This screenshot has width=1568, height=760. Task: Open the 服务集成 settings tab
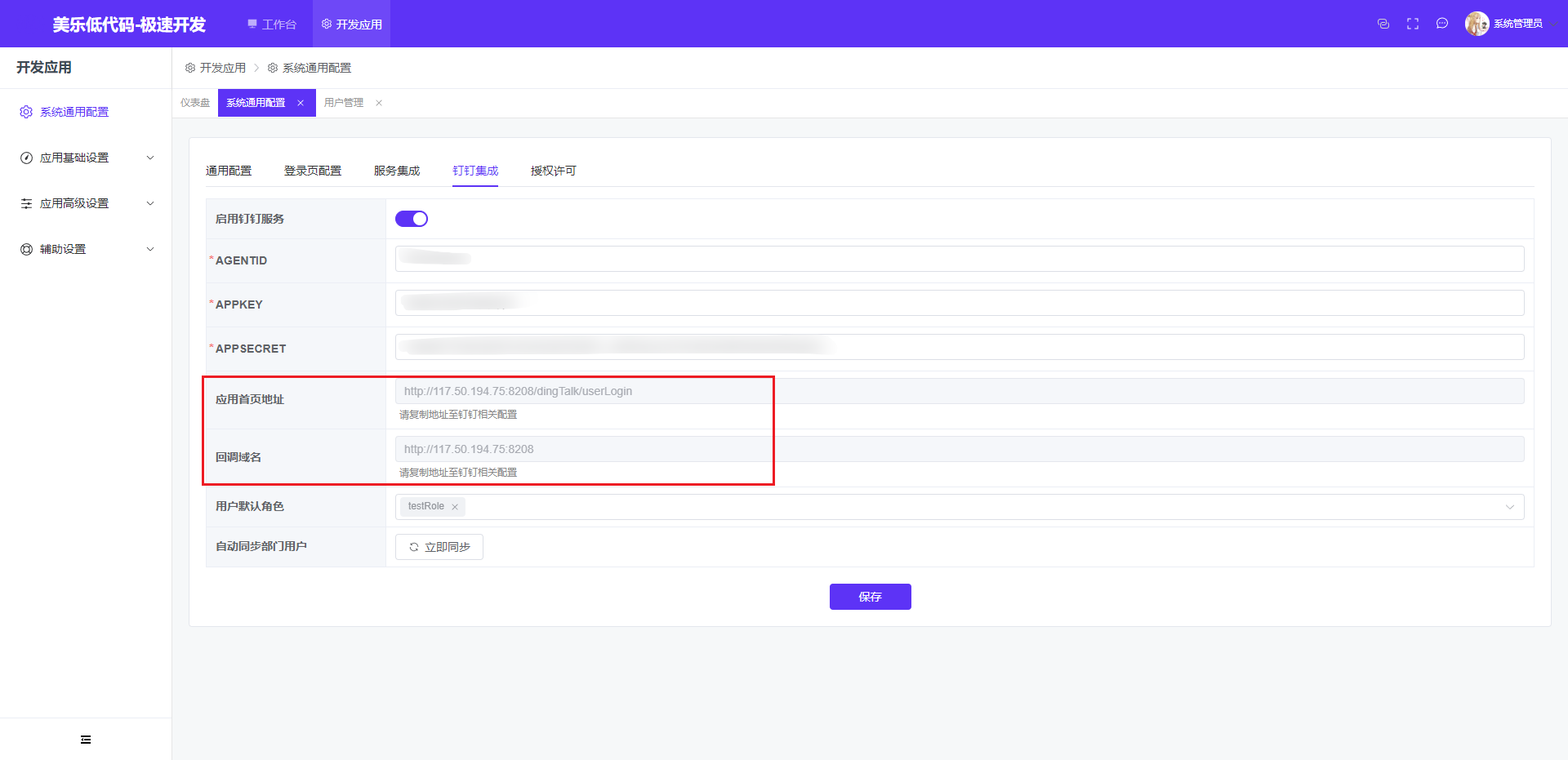point(397,171)
